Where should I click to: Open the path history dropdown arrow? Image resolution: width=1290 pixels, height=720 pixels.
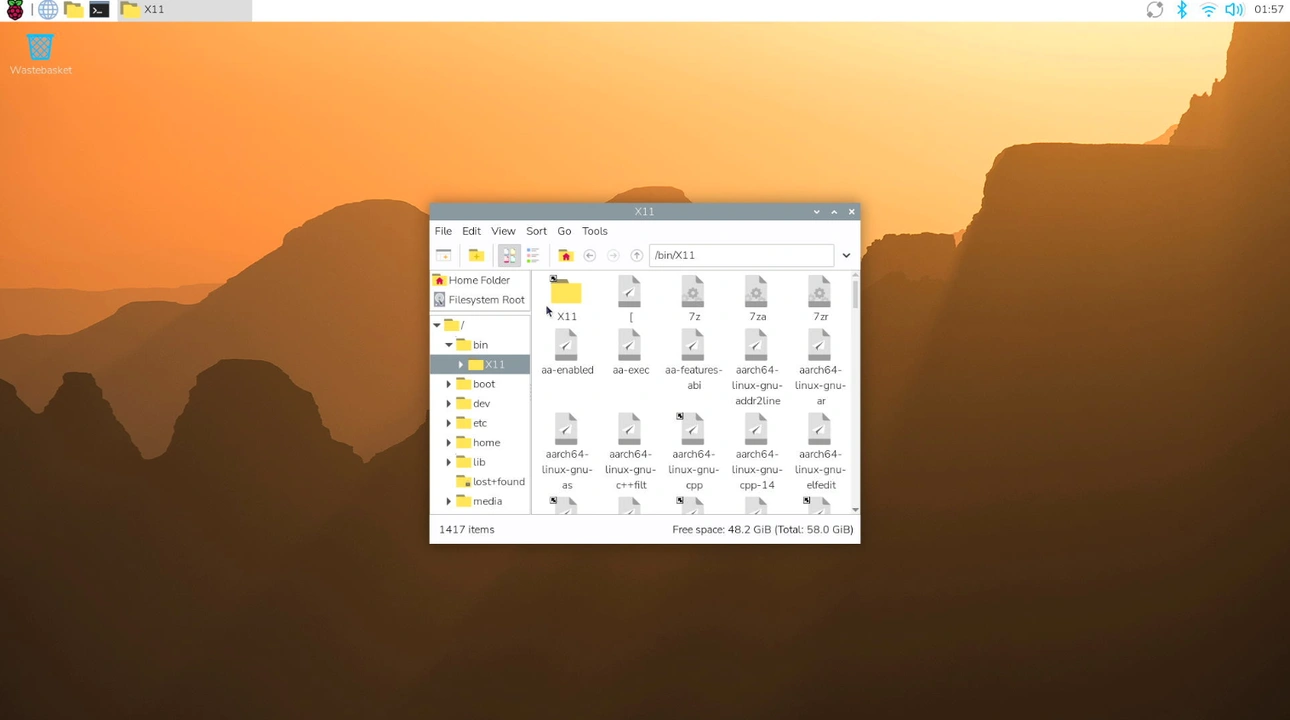pyautogui.click(x=846, y=256)
